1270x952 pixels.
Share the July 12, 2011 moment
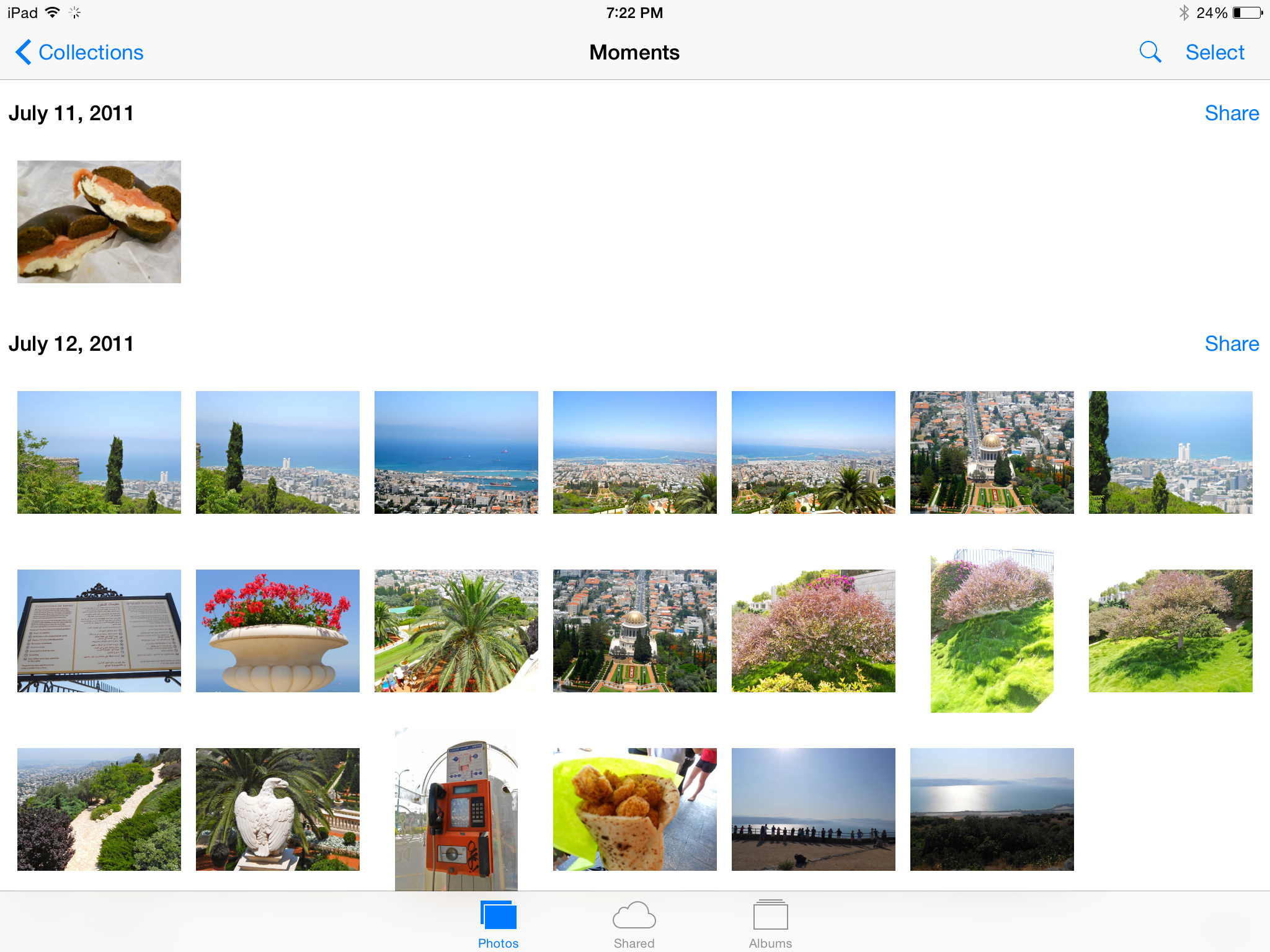coord(1231,343)
